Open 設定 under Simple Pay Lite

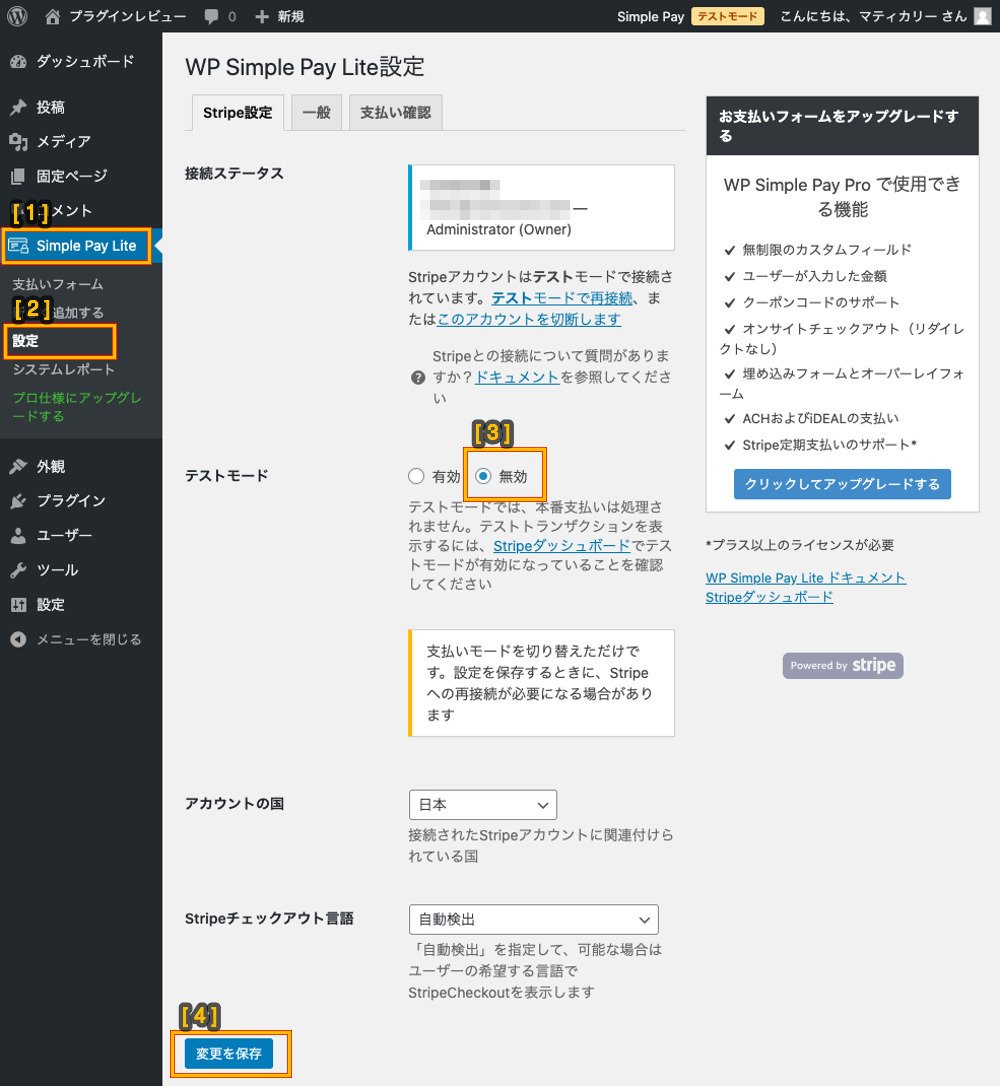26,341
